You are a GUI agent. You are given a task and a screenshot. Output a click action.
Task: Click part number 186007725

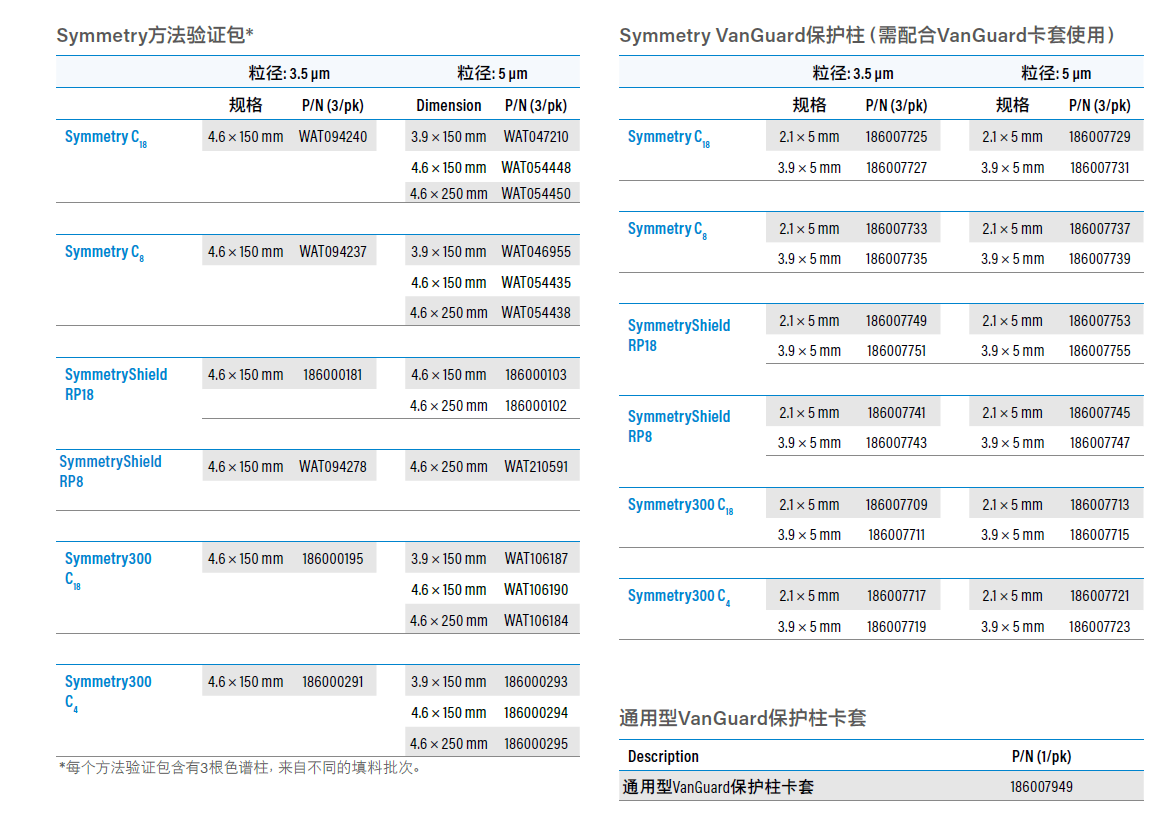click(896, 137)
